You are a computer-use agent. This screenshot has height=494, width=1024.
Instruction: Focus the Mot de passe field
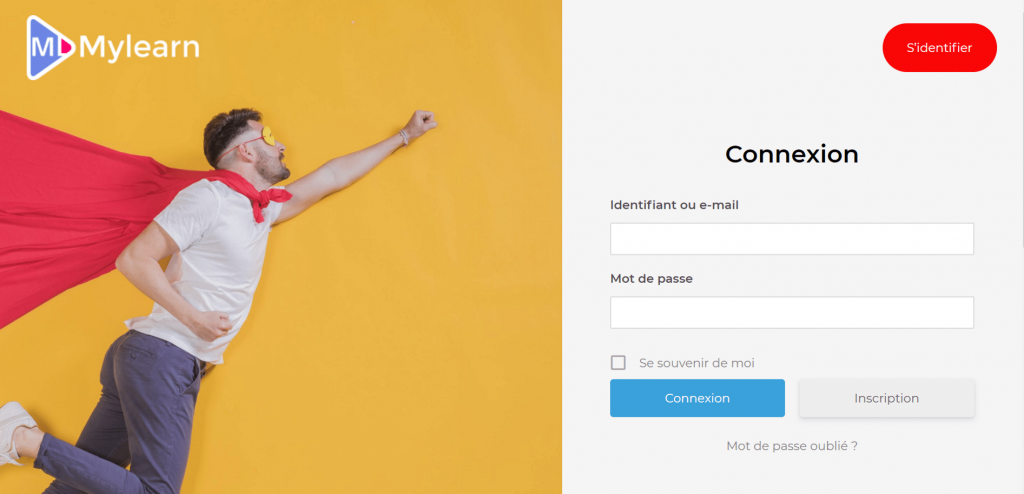click(792, 312)
